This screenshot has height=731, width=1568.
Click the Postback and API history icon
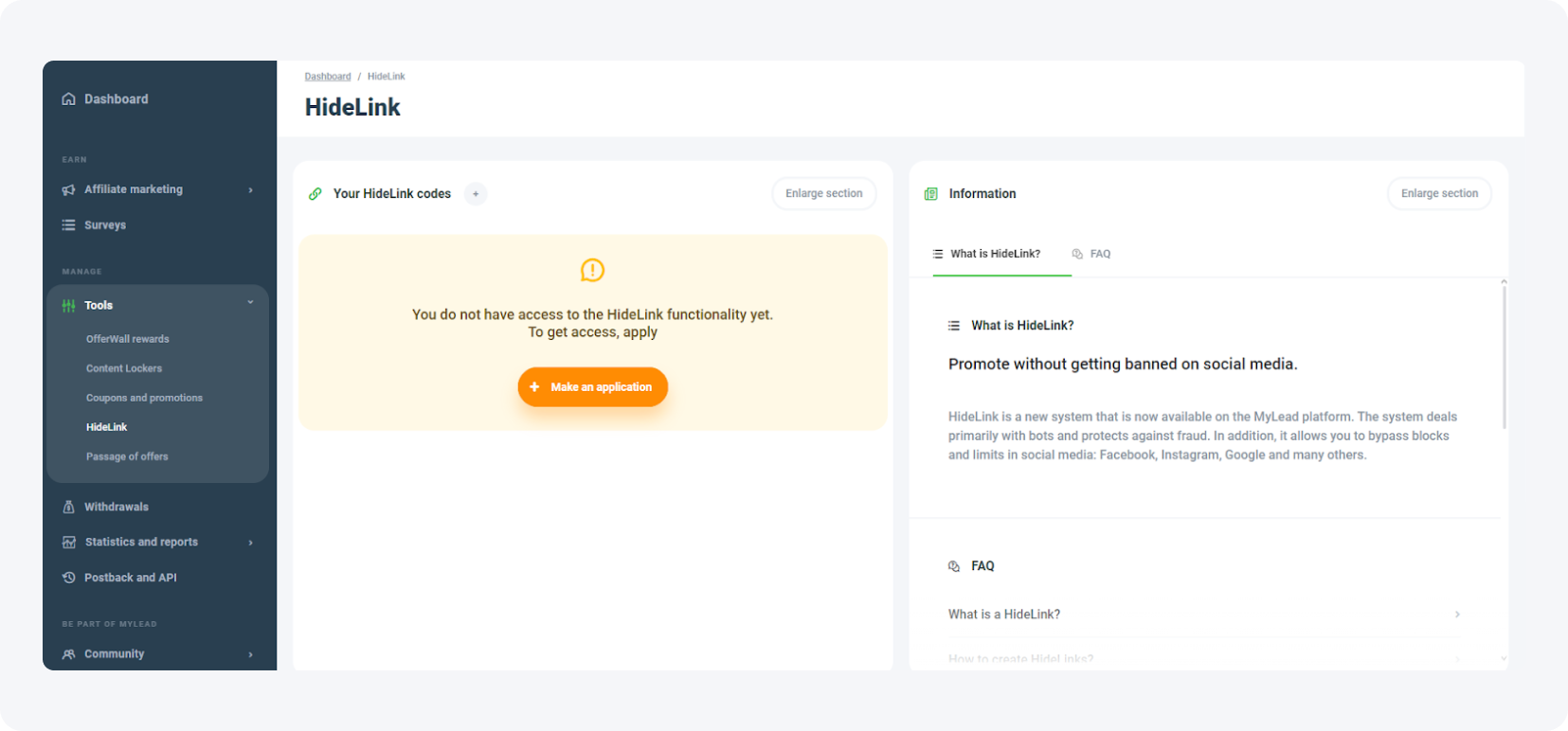pos(68,578)
